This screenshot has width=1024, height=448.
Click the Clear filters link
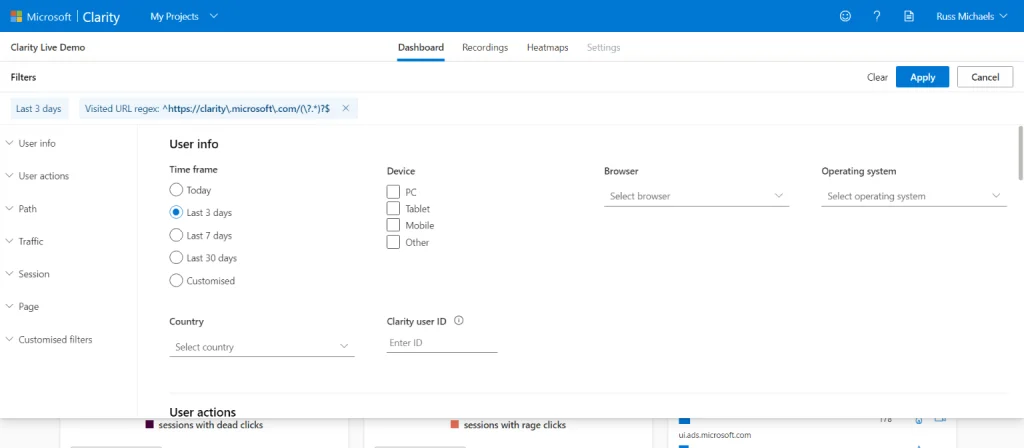[x=877, y=77]
